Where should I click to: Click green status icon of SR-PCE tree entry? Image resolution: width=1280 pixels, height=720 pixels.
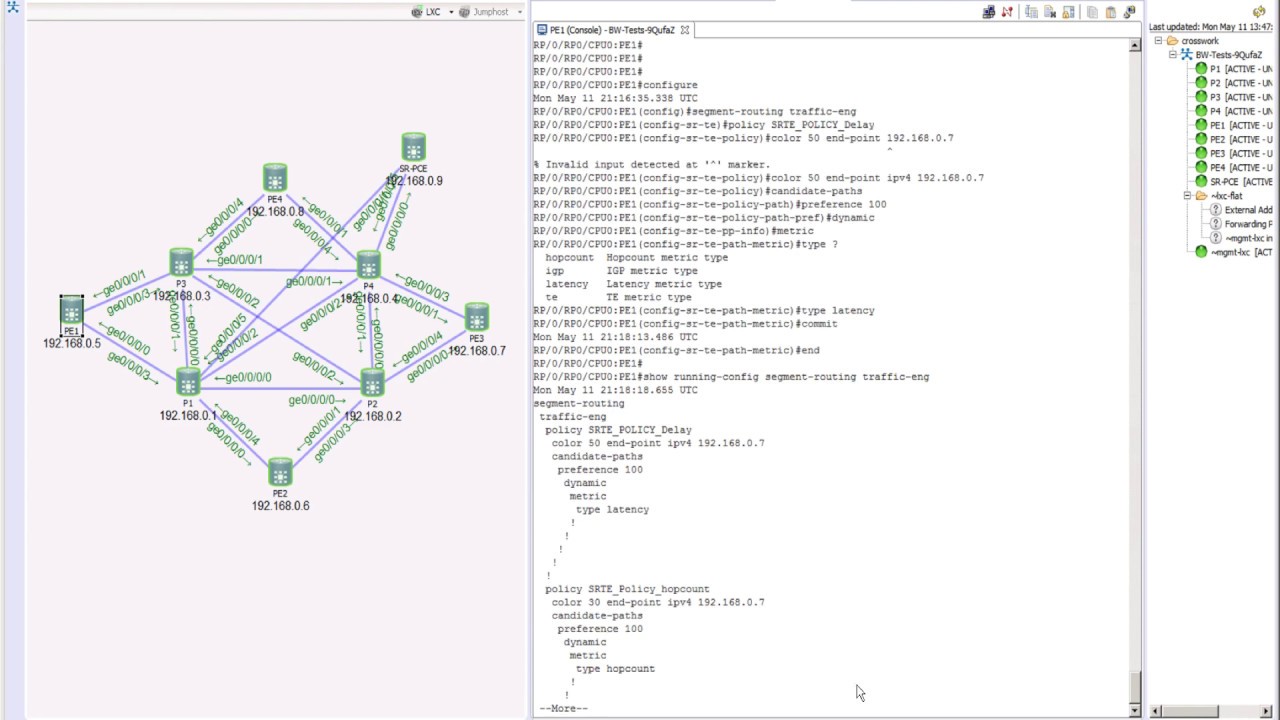tap(1201, 182)
